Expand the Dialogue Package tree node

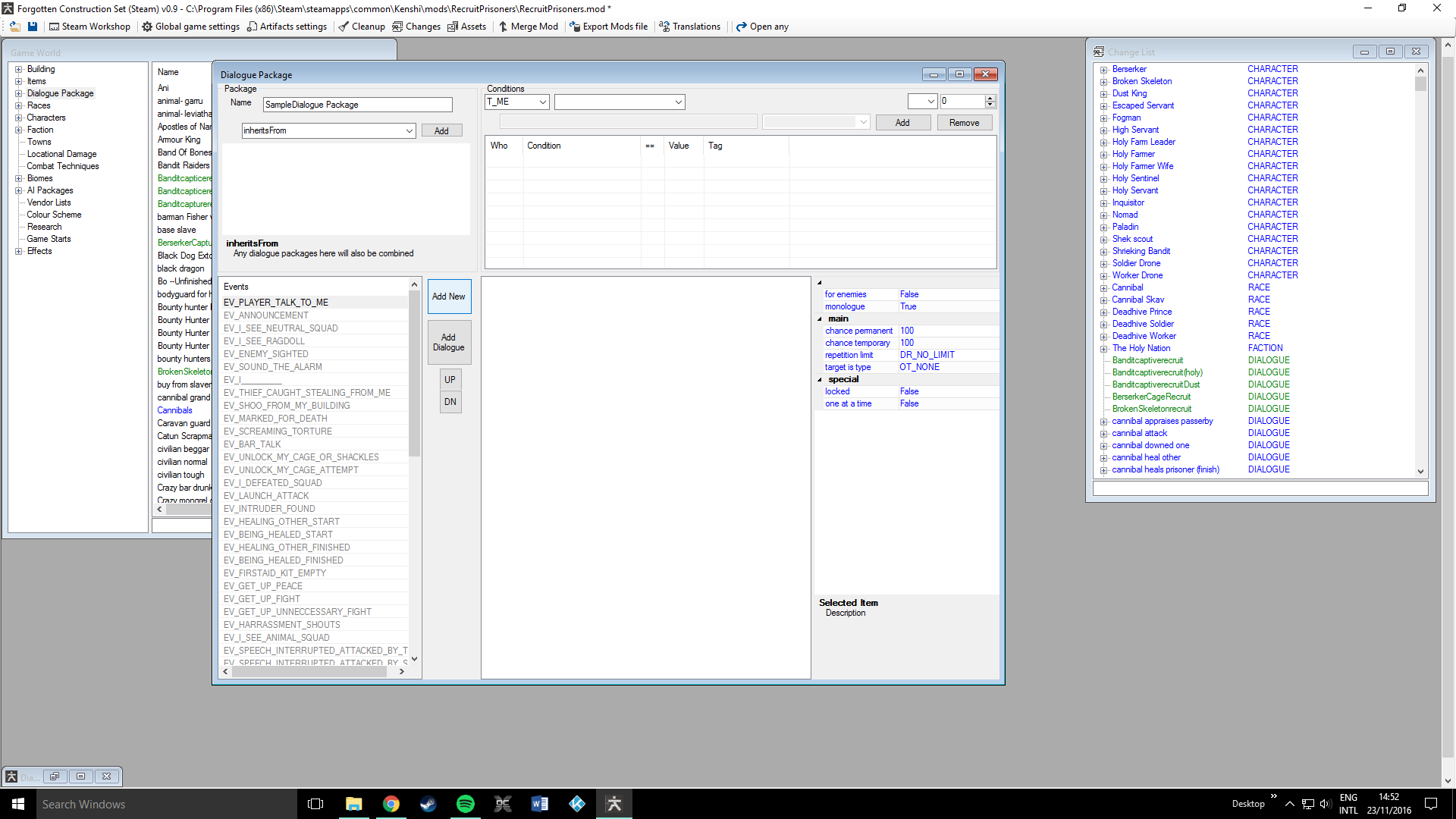[19, 93]
